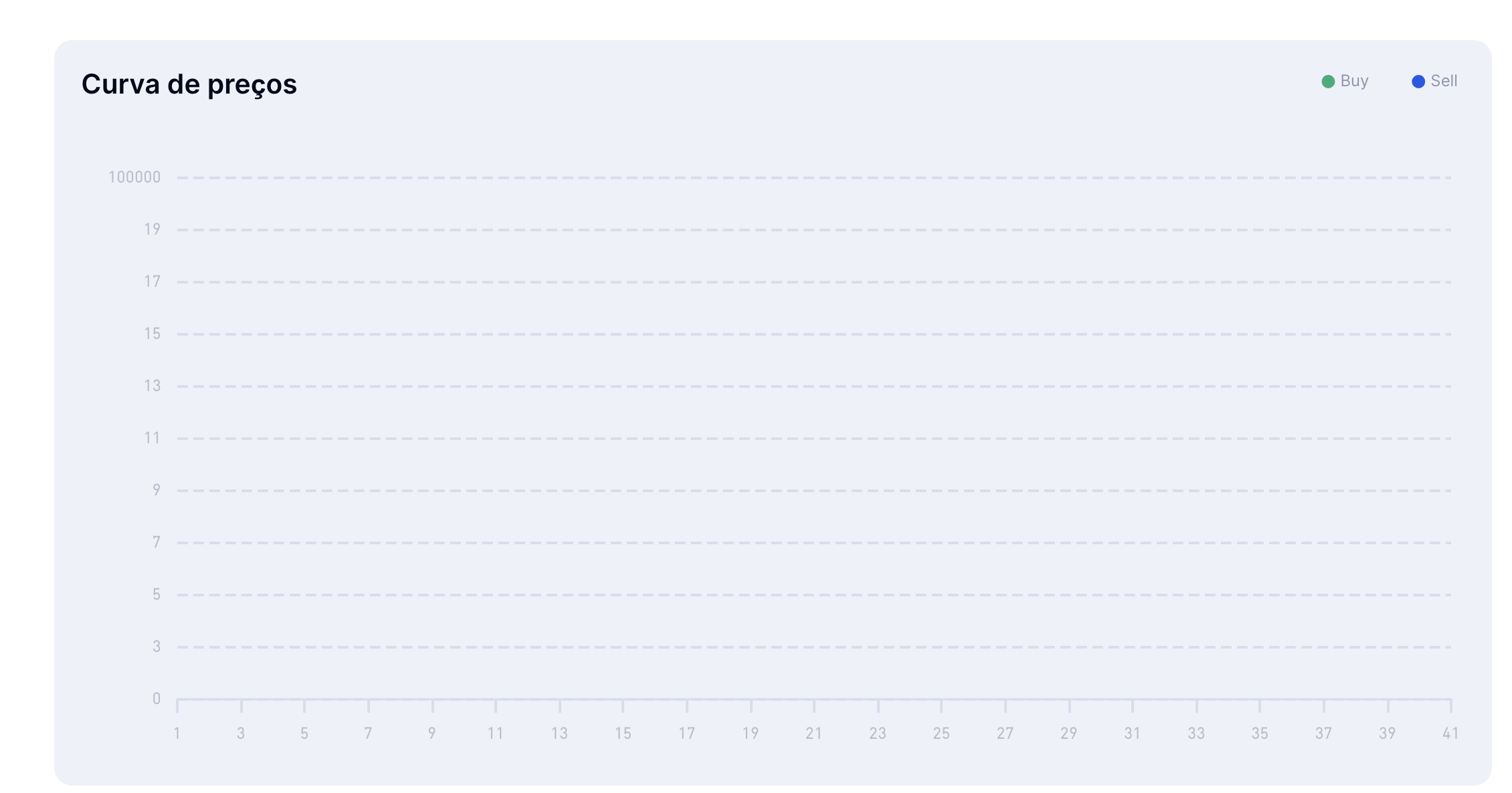Click x-axis tick label 31

pos(1132,733)
